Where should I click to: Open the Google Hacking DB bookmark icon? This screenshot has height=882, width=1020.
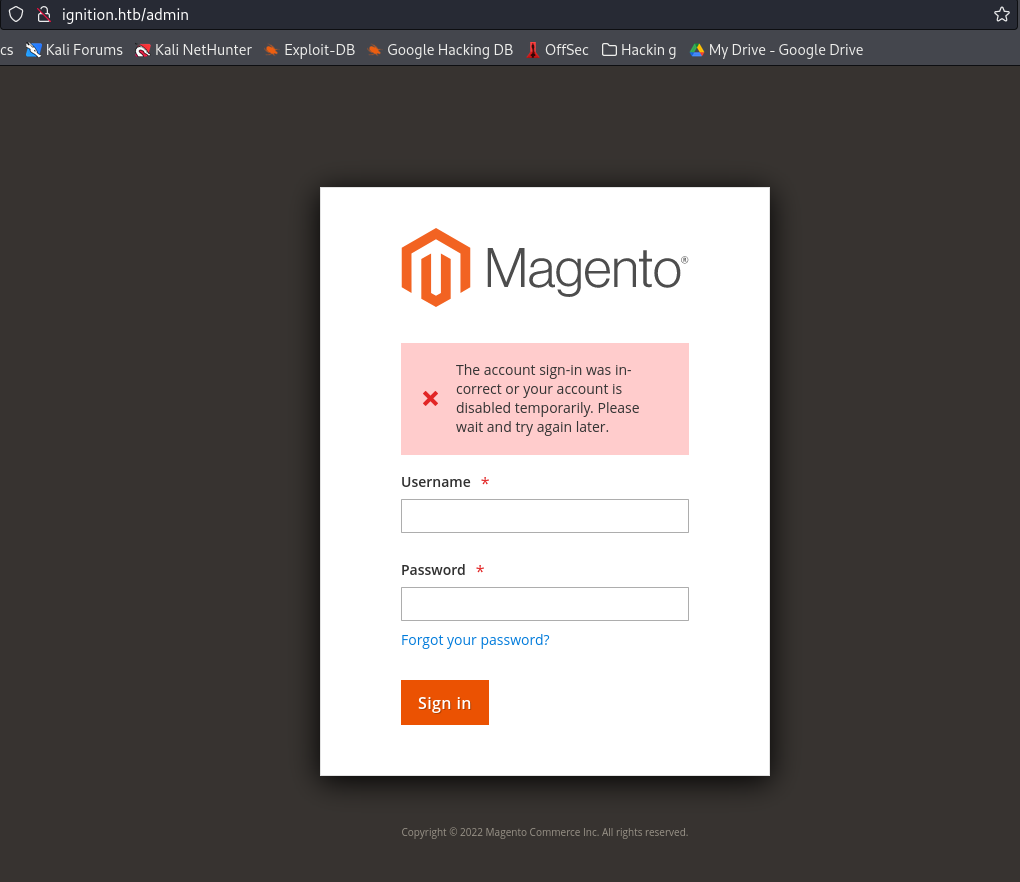[374, 49]
